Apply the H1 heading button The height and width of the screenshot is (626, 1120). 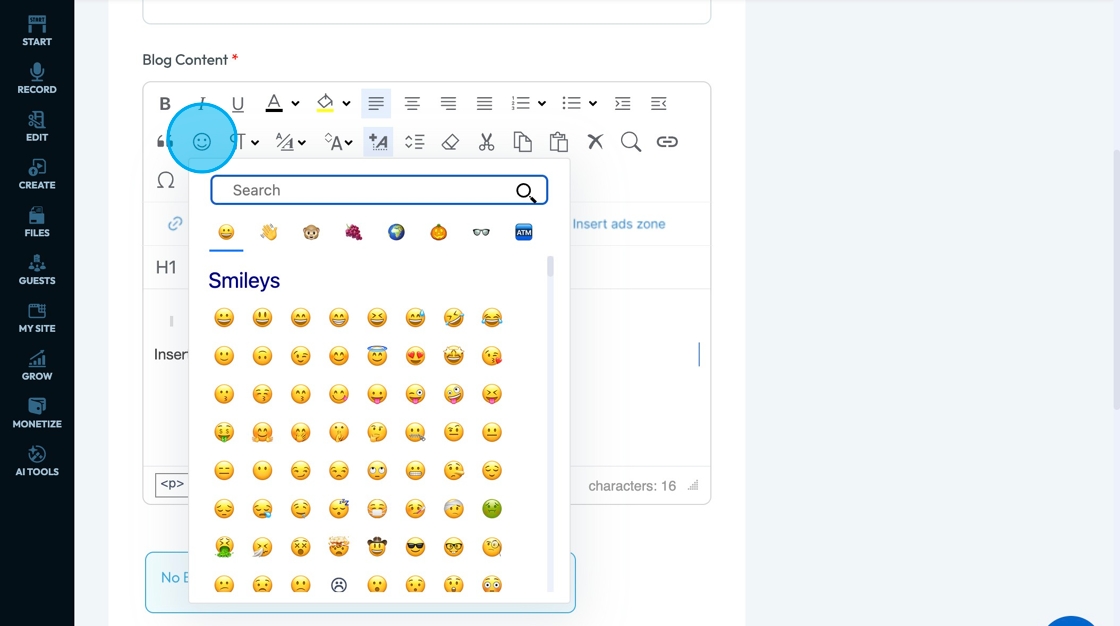[166, 267]
